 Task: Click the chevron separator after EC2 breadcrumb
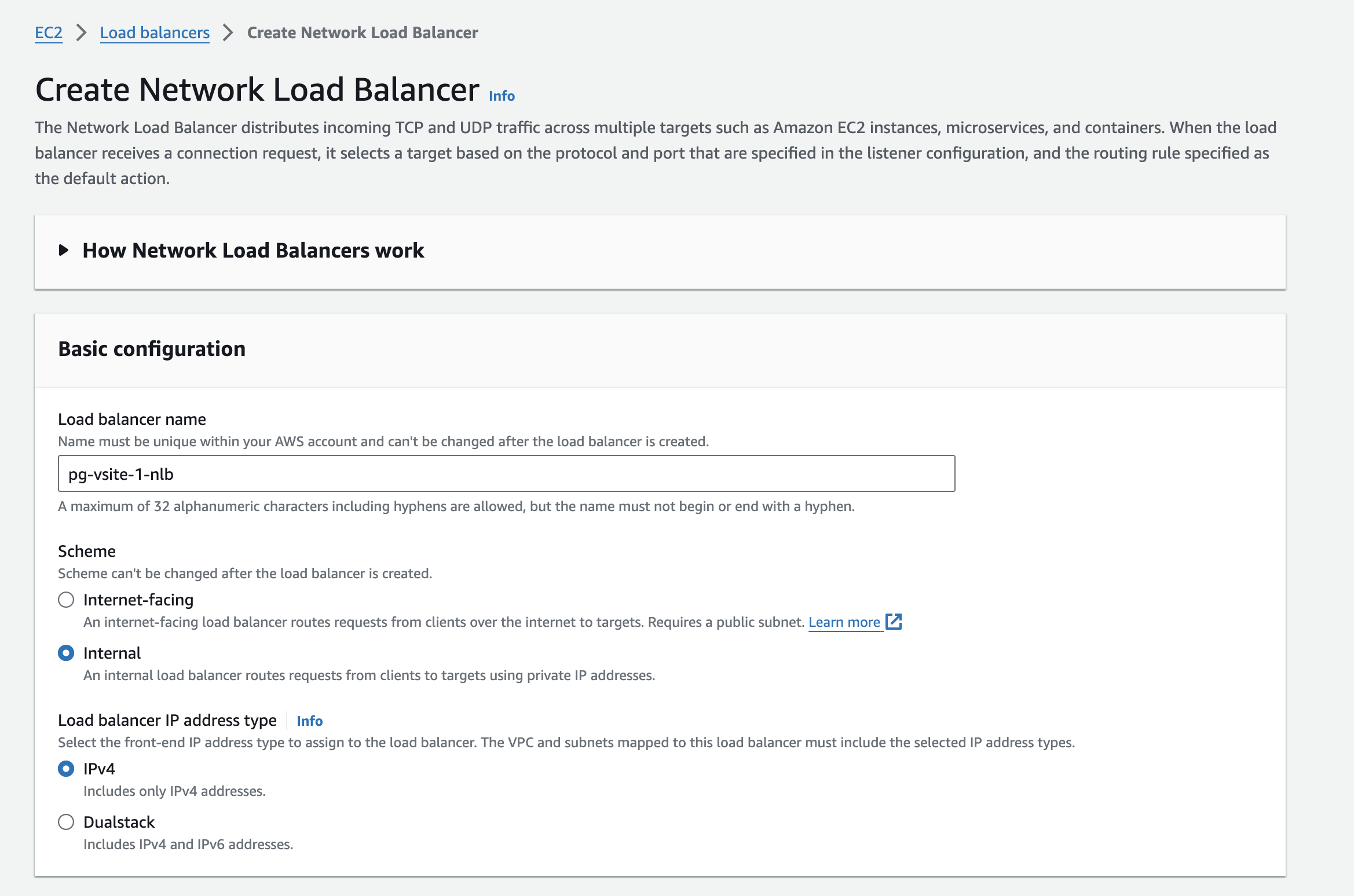81,32
